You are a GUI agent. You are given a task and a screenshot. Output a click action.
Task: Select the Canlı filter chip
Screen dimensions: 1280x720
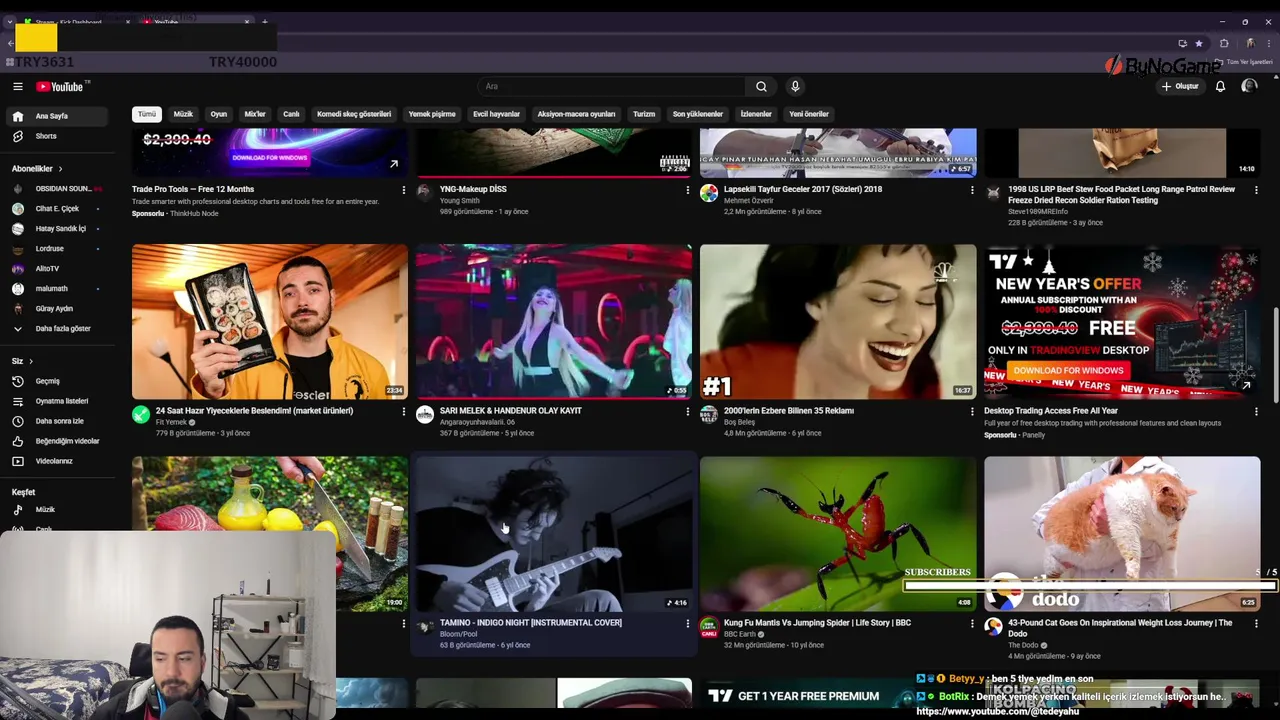tap(291, 114)
